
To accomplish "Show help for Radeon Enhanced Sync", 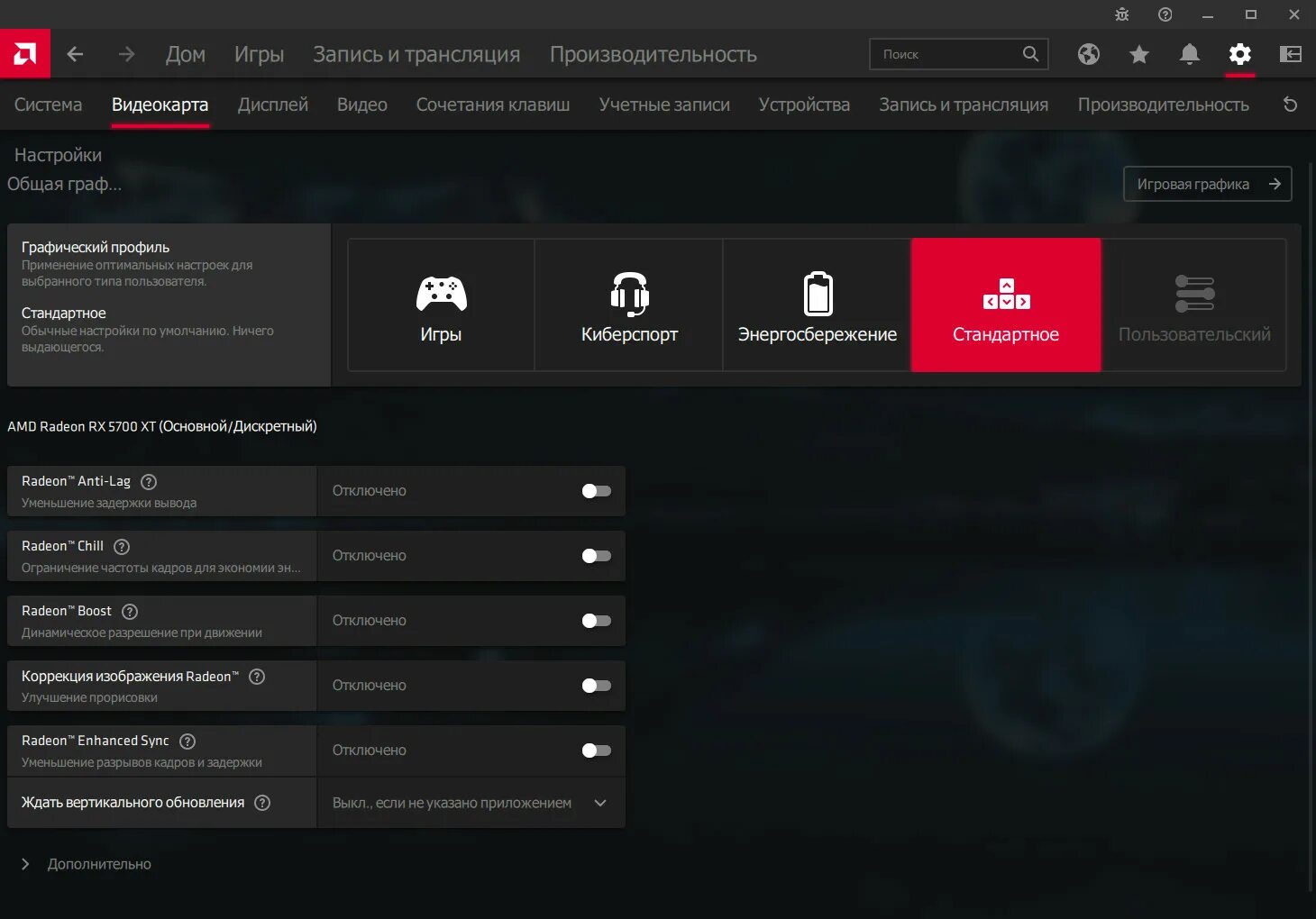I will [x=187, y=742].
